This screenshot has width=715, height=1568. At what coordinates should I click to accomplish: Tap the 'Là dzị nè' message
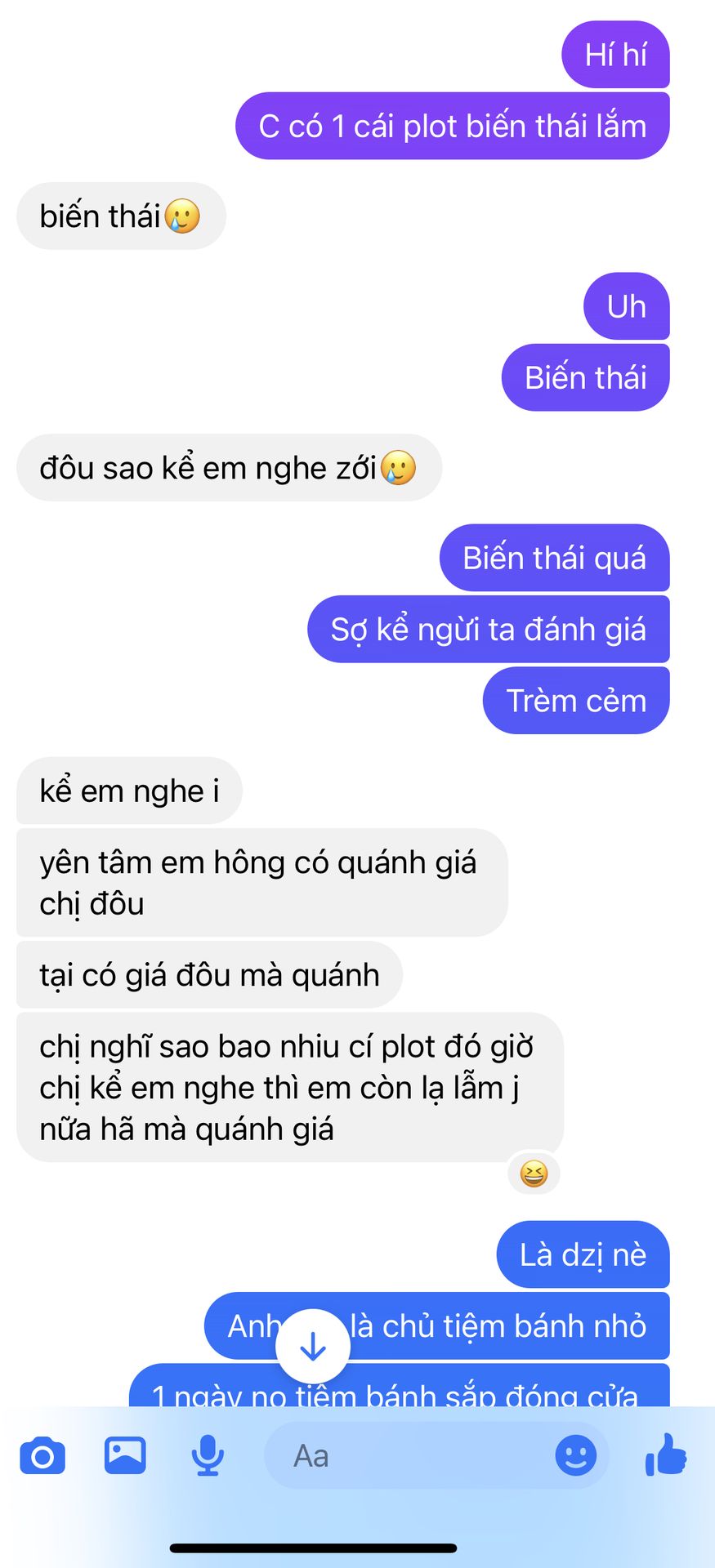[583, 1254]
